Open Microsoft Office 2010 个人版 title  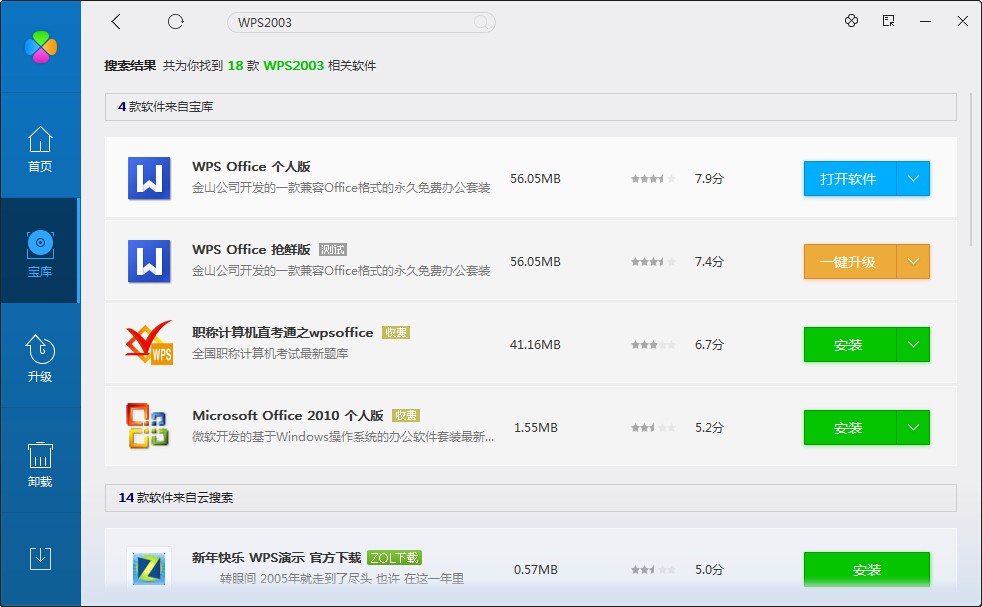coord(287,415)
